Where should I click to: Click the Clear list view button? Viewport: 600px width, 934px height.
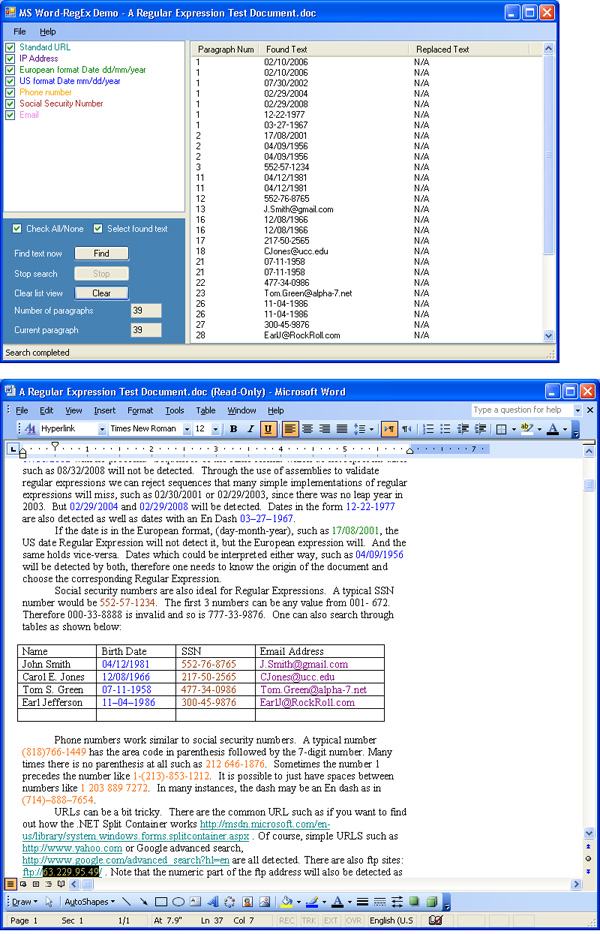point(101,293)
